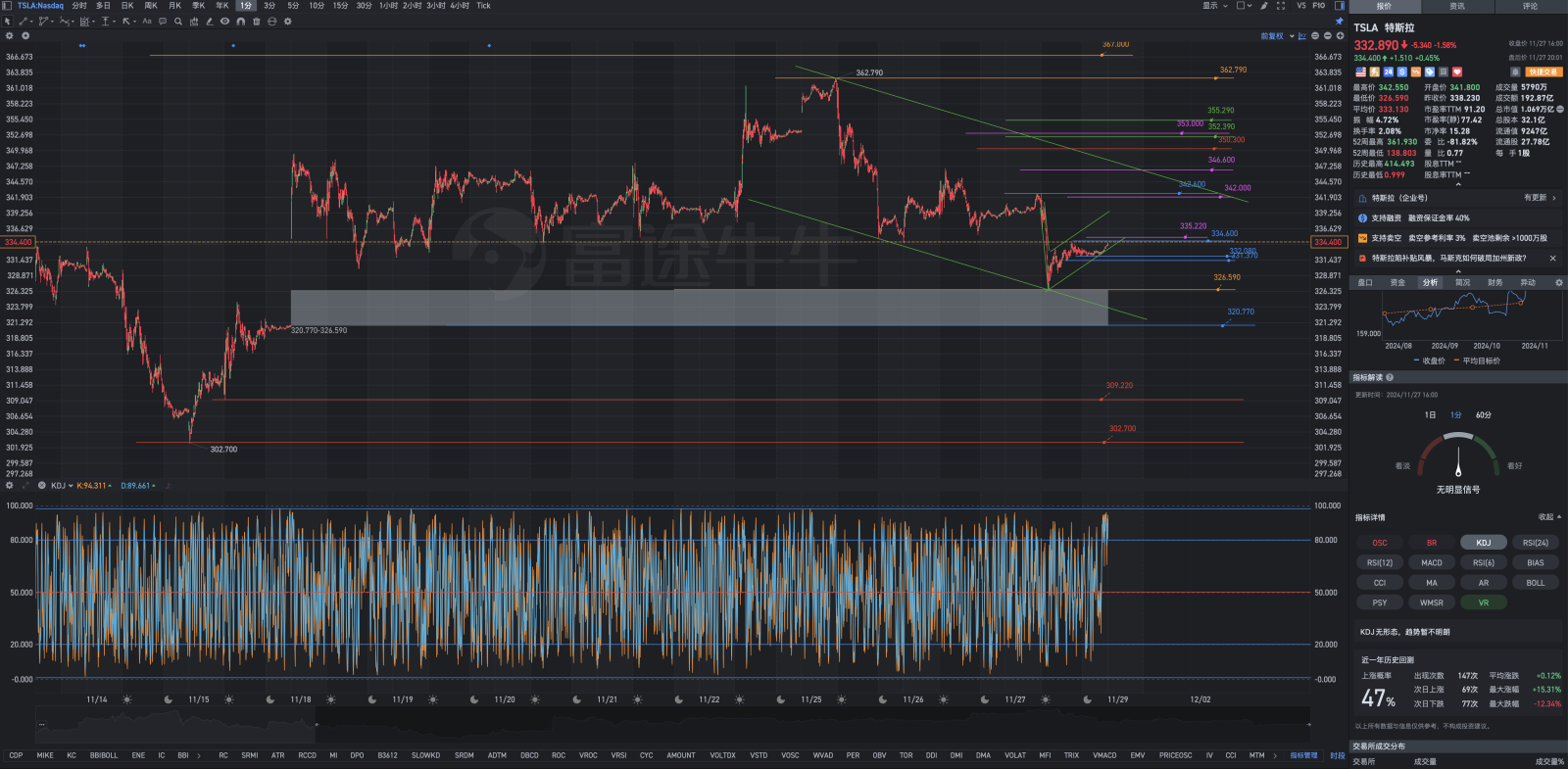Click the blue 24-hour trading badge
This screenshot has height=769, width=1568.
click(1388, 72)
